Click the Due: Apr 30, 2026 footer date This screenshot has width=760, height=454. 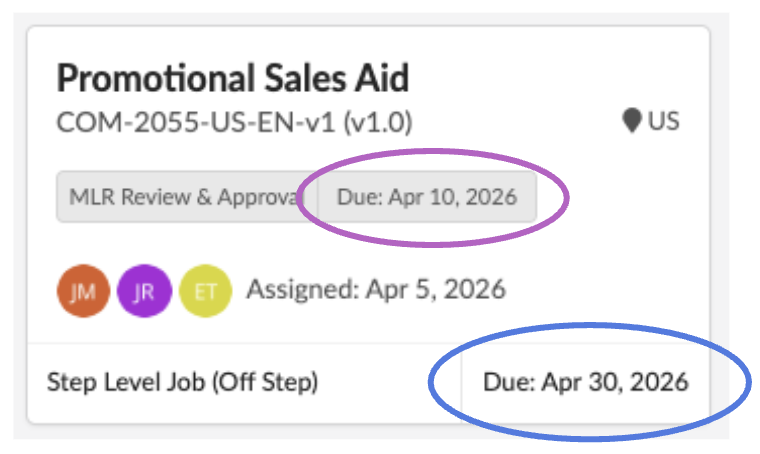[585, 382]
